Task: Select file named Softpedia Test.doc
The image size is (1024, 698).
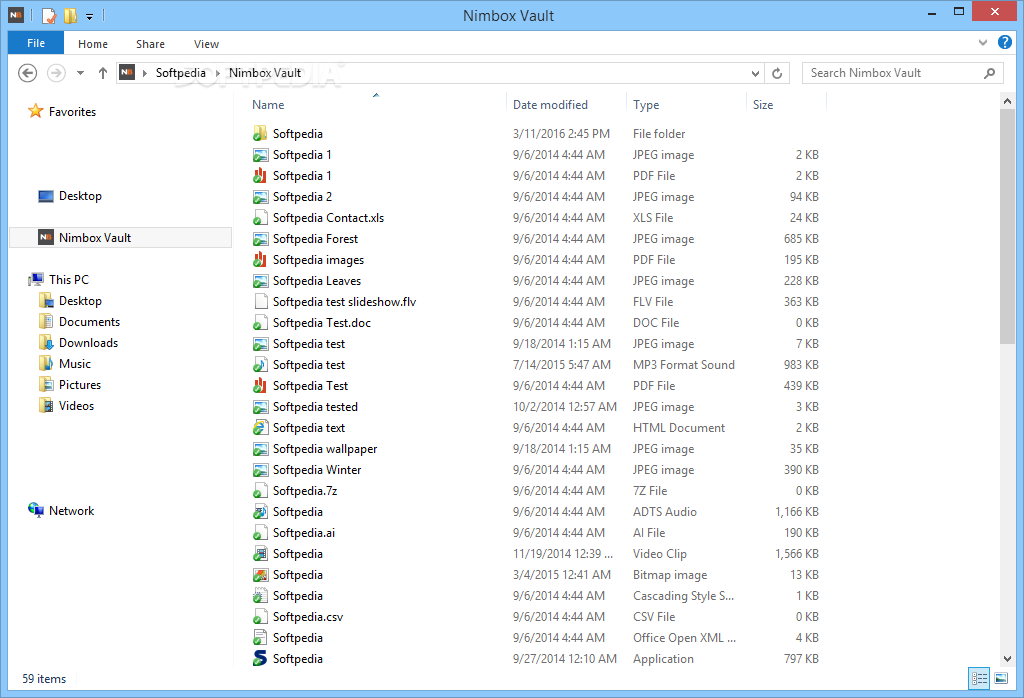Action: (x=321, y=323)
